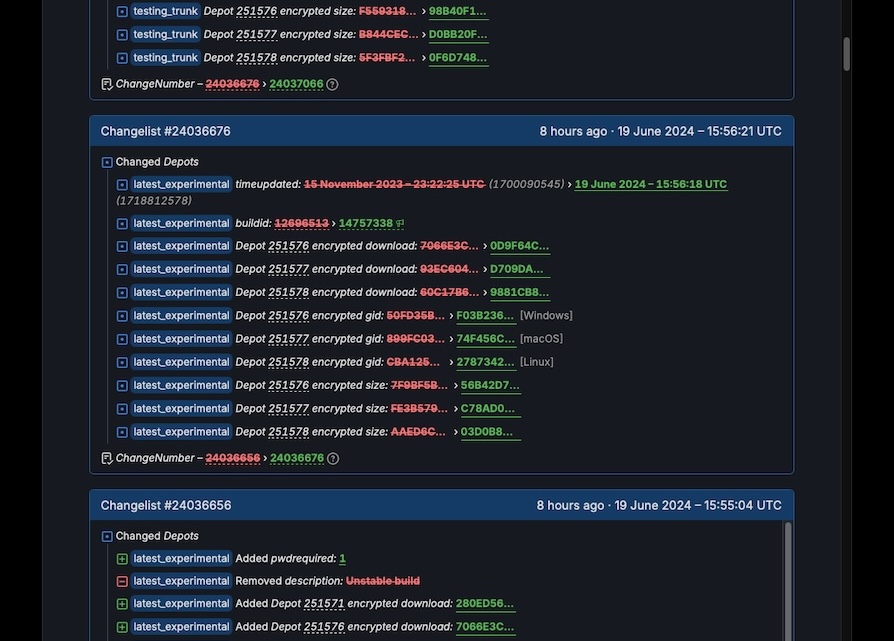Click the help icon beside ChangeNumber 24037066
Screen dimensions: 894x641
332,84
